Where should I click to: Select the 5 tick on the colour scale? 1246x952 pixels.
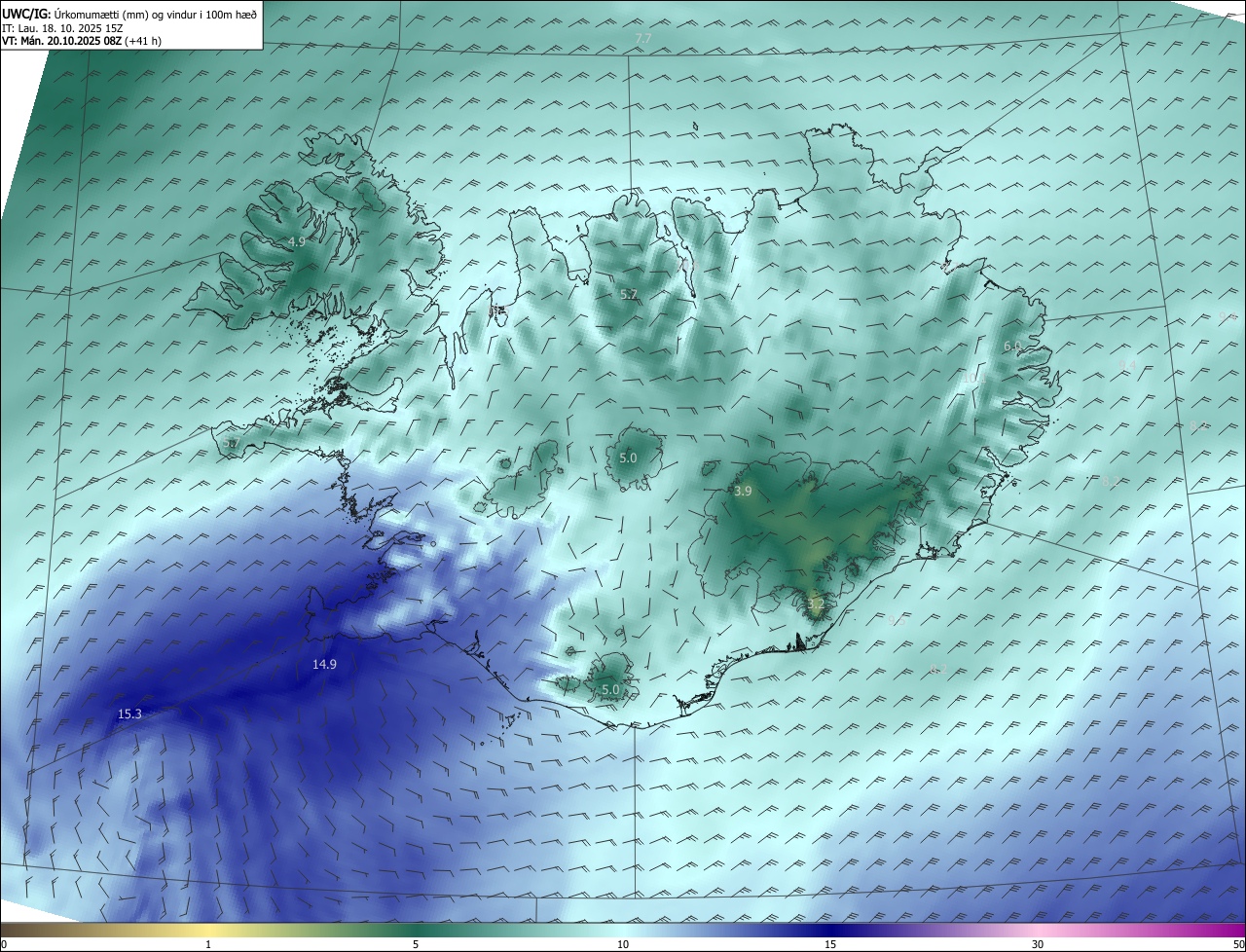point(416,944)
